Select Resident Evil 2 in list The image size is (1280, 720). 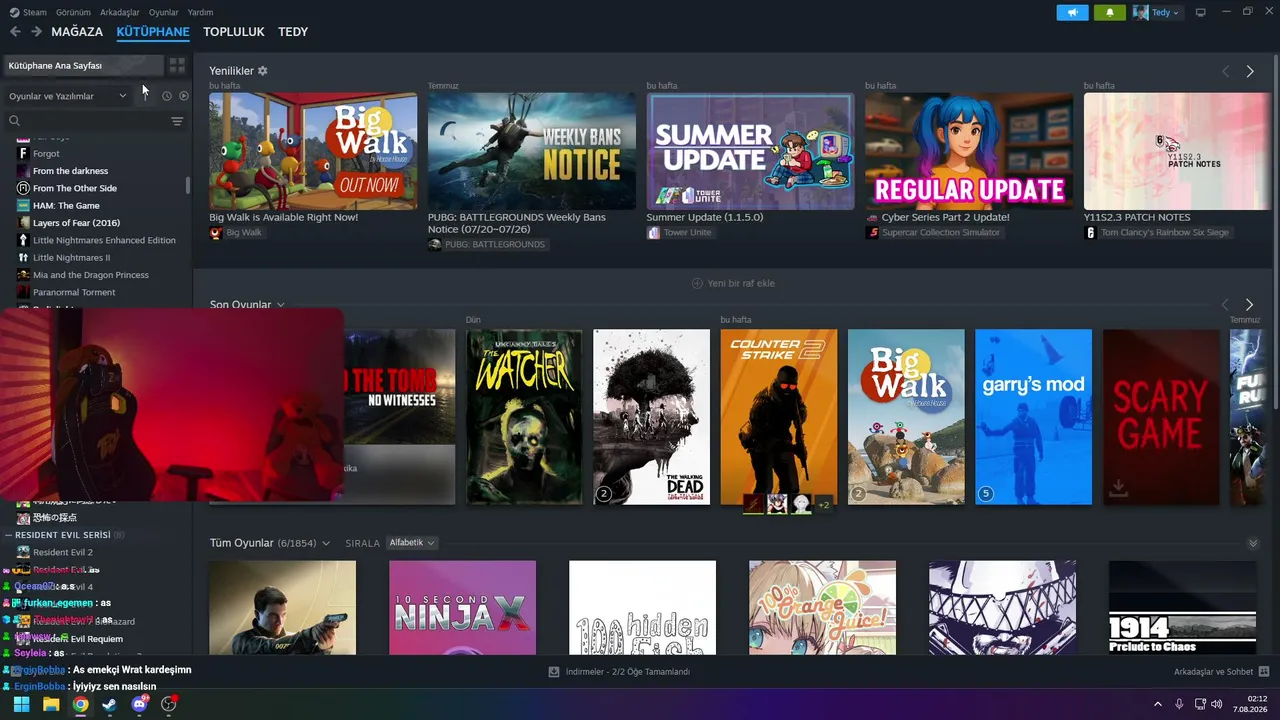pos(62,552)
